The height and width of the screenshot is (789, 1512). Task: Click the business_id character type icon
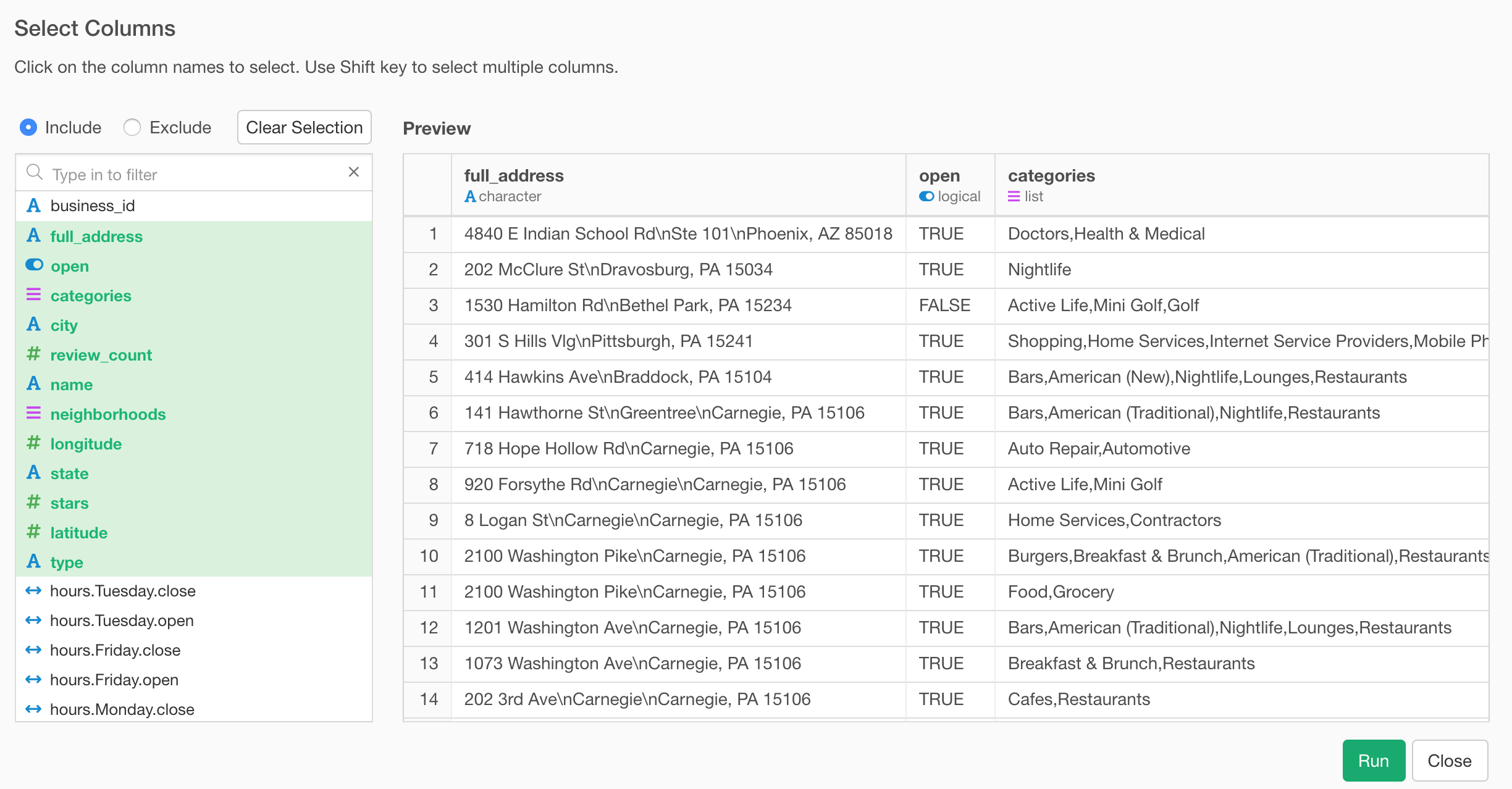pos(33,205)
